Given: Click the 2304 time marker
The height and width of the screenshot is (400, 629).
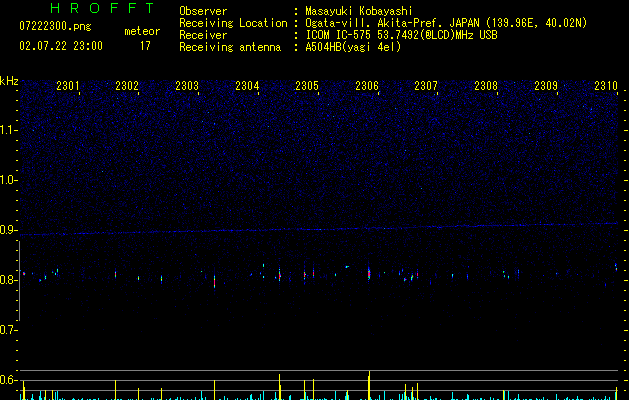Looking at the screenshot, I should 247,86.
